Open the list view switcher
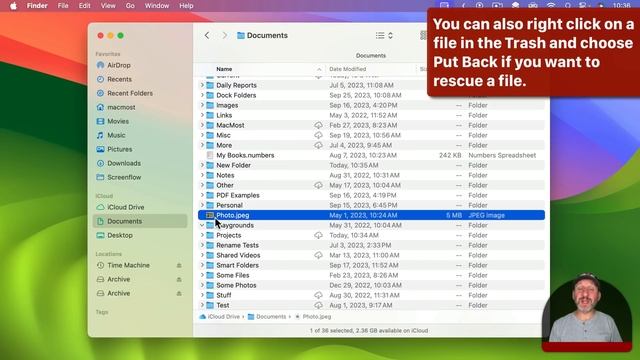 384,36
